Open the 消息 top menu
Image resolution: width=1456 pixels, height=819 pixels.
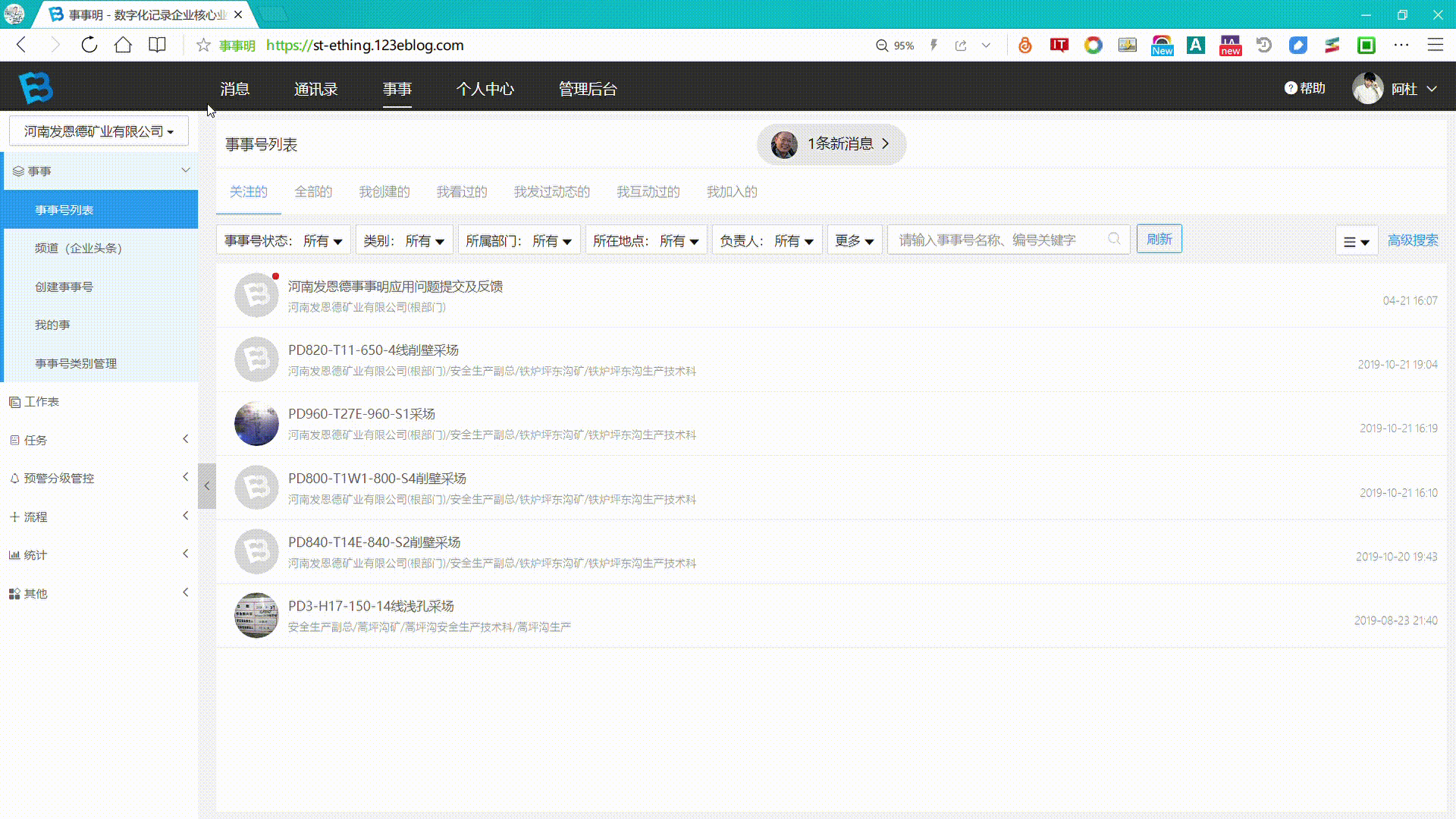point(235,89)
